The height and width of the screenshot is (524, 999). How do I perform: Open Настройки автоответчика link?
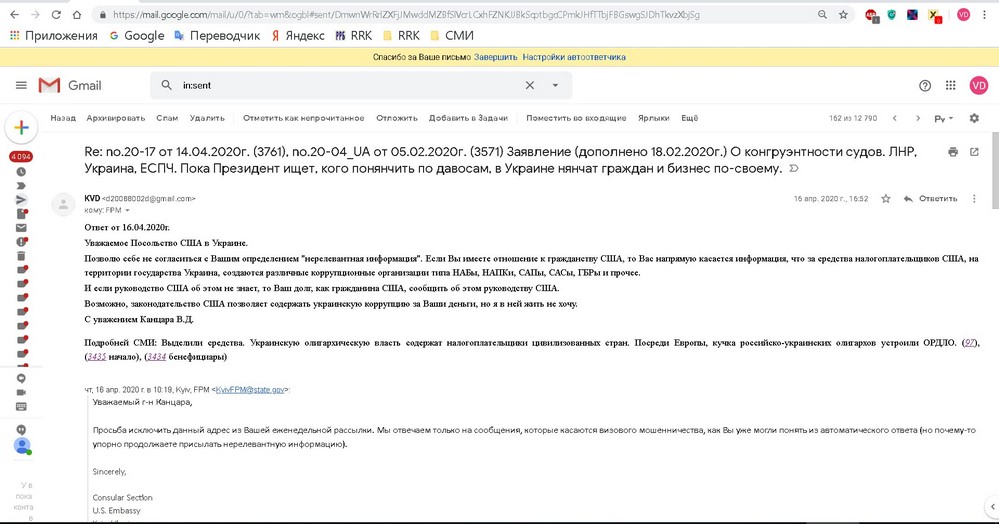574,57
